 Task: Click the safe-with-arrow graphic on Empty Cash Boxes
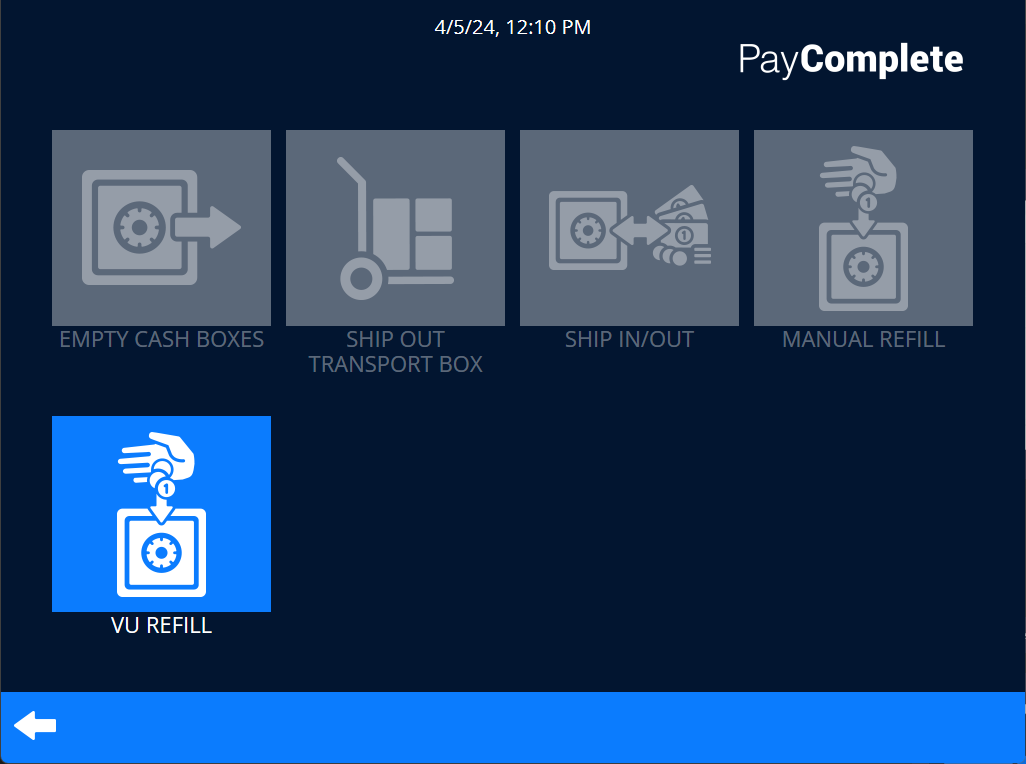(161, 227)
